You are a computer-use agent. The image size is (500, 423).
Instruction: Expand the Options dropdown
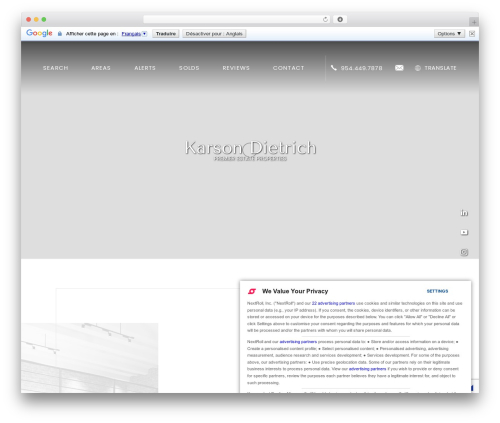coord(449,34)
